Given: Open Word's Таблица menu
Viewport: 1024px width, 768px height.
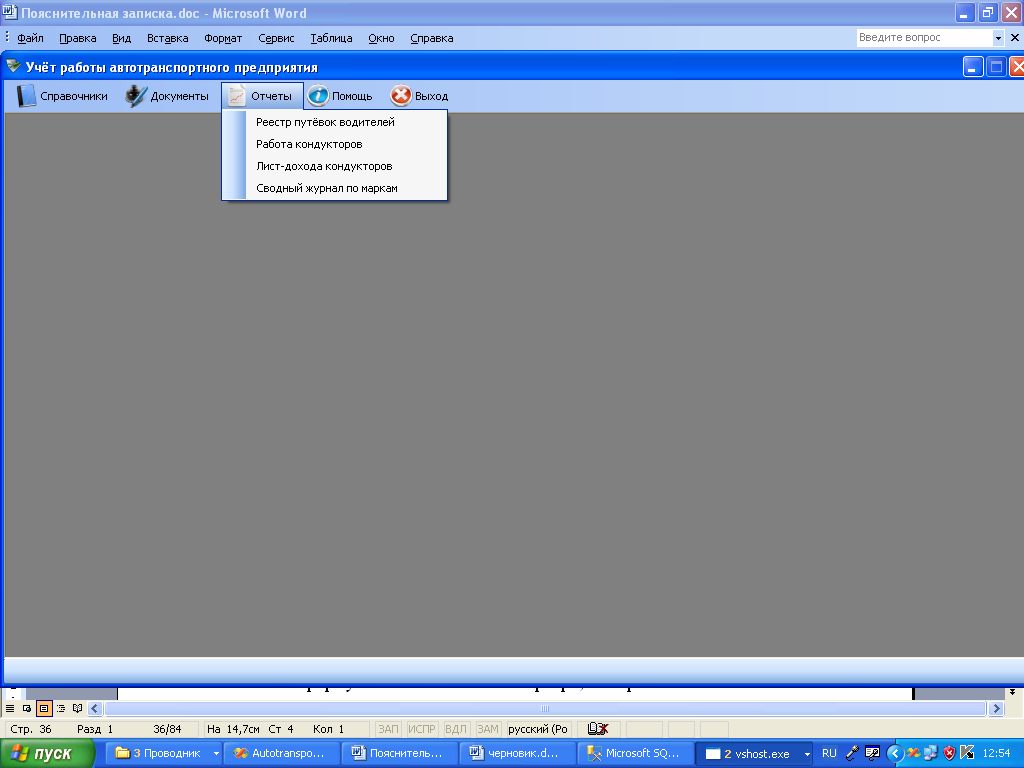Looking at the screenshot, I should [x=331, y=38].
